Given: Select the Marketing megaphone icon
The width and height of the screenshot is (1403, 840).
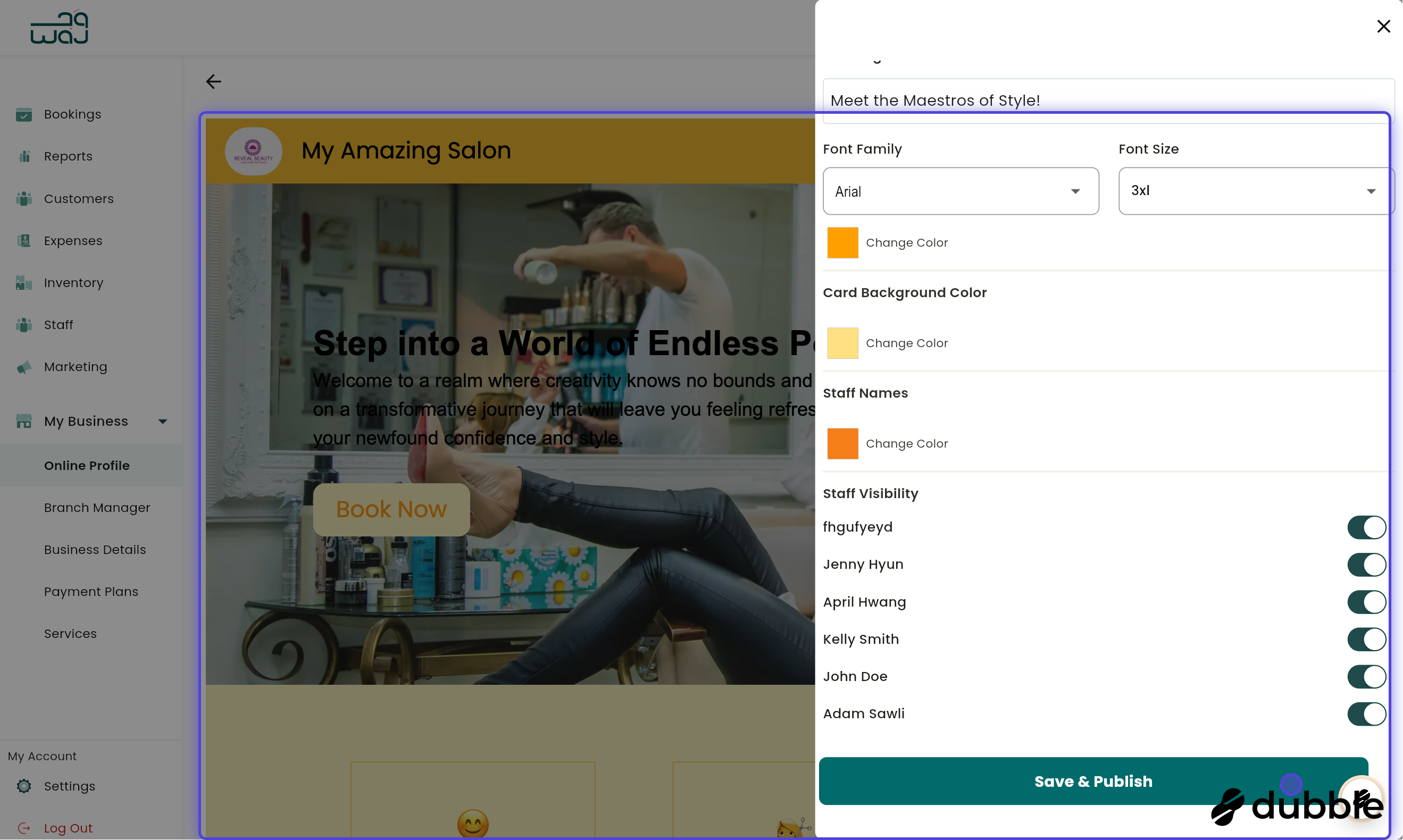Looking at the screenshot, I should tap(24, 367).
